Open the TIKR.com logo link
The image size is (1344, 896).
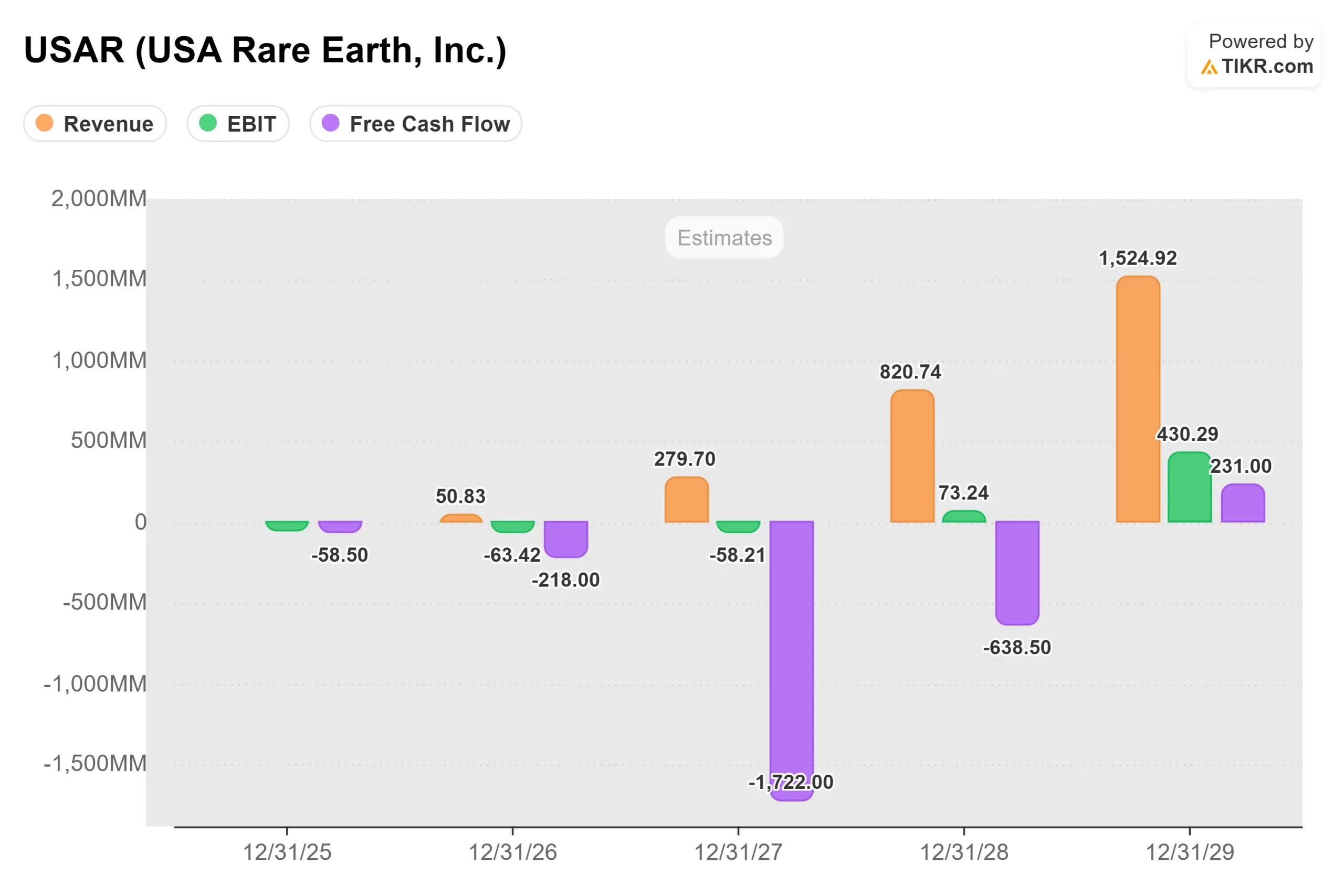(x=1266, y=67)
